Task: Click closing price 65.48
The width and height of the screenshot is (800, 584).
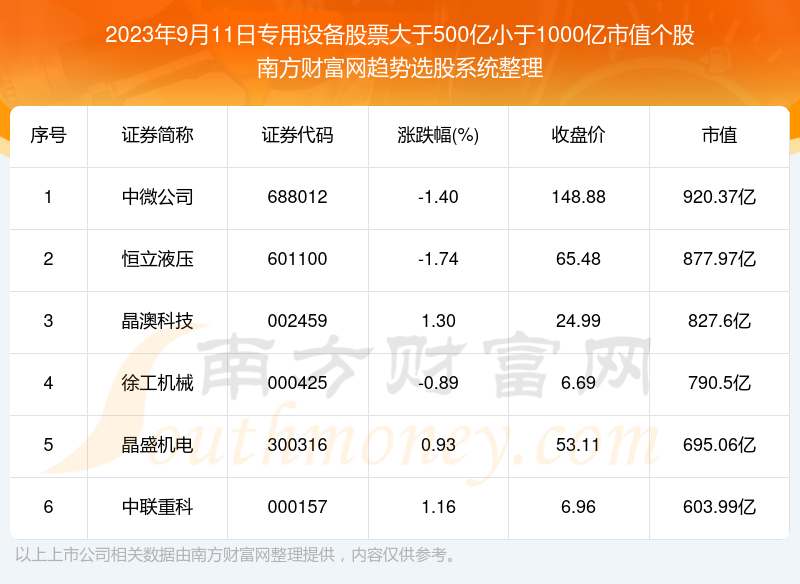Action: point(579,259)
